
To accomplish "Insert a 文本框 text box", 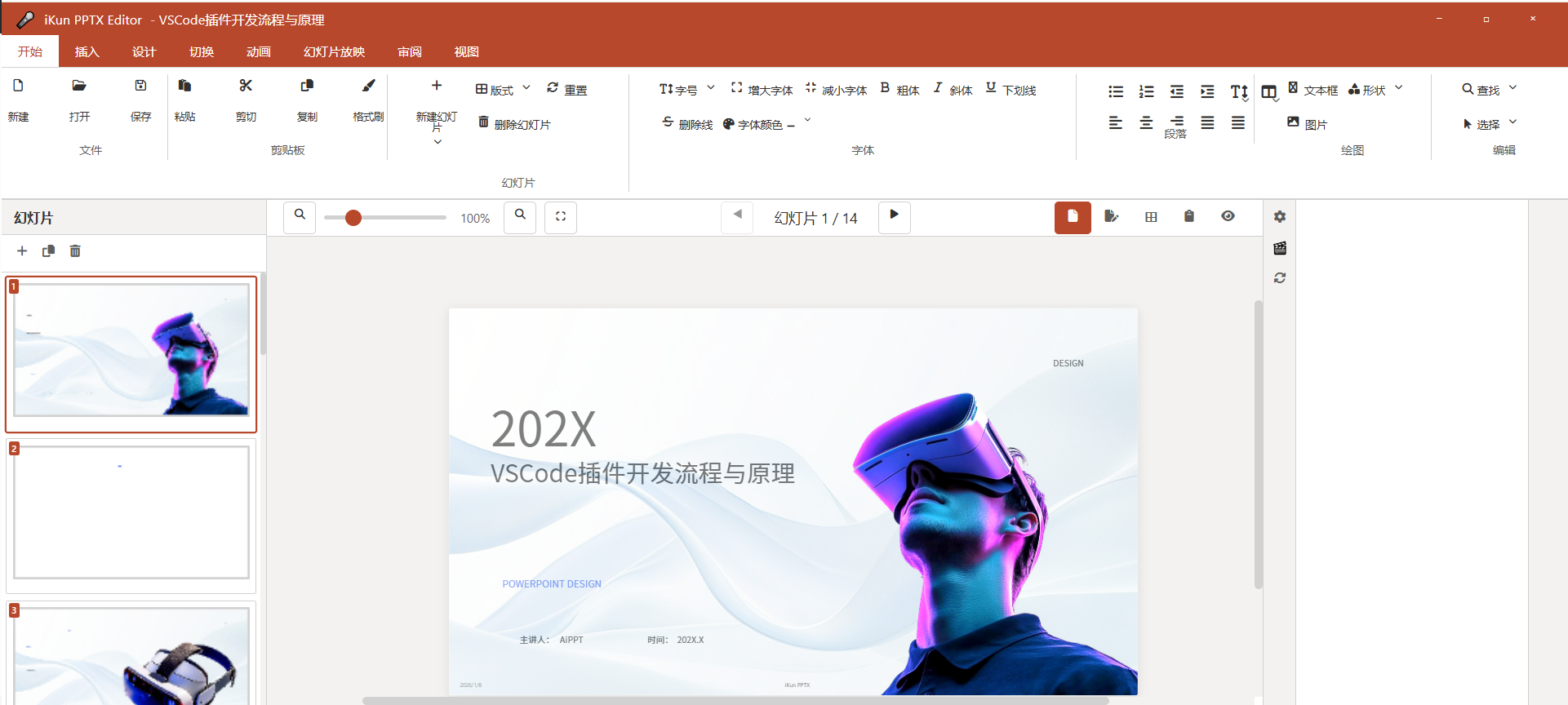I will tap(1313, 89).
